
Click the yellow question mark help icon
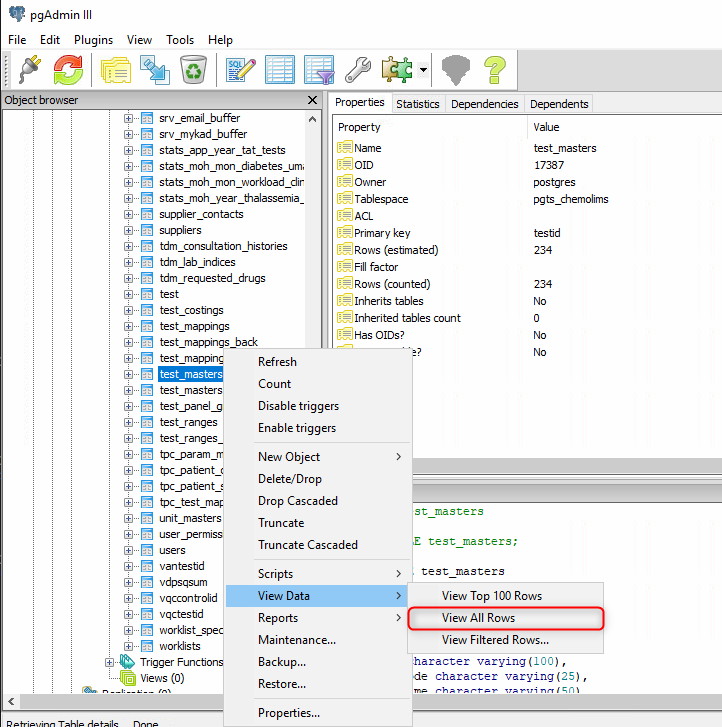[x=494, y=70]
